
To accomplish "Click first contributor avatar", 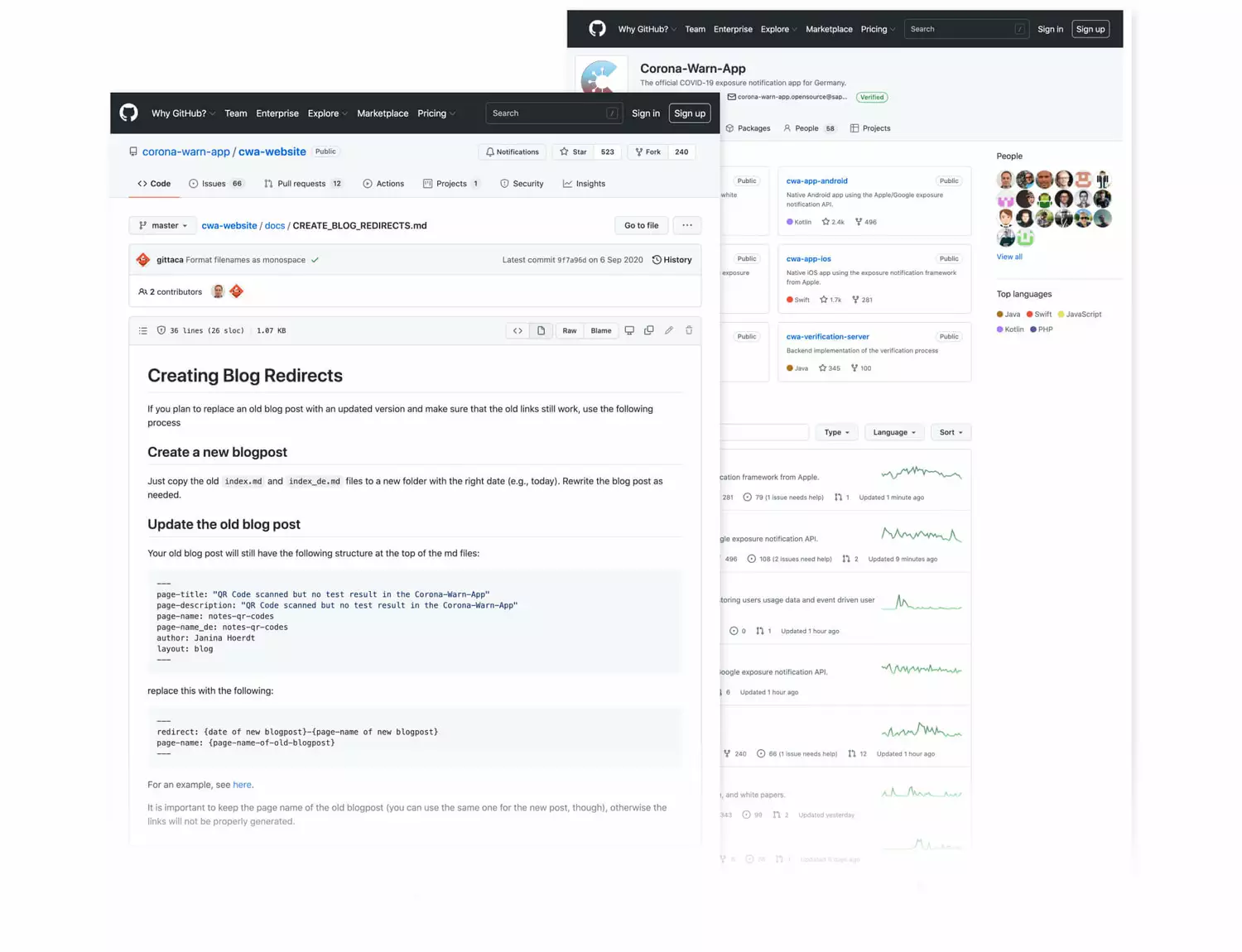I will point(218,291).
